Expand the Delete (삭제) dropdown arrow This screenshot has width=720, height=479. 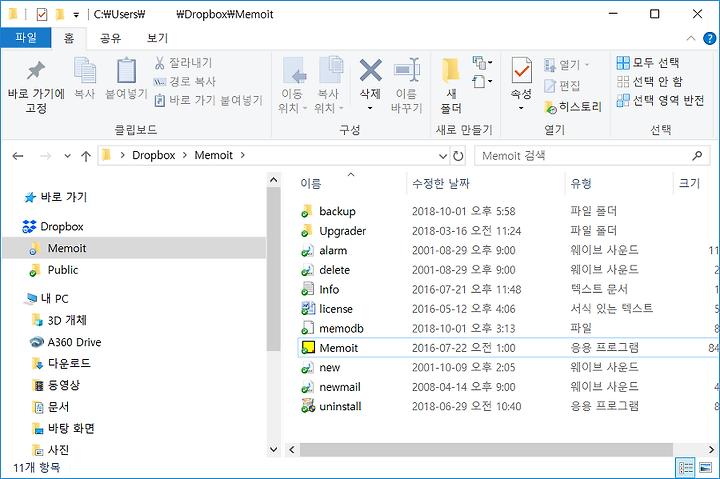pyautogui.click(x=370, y=108)
